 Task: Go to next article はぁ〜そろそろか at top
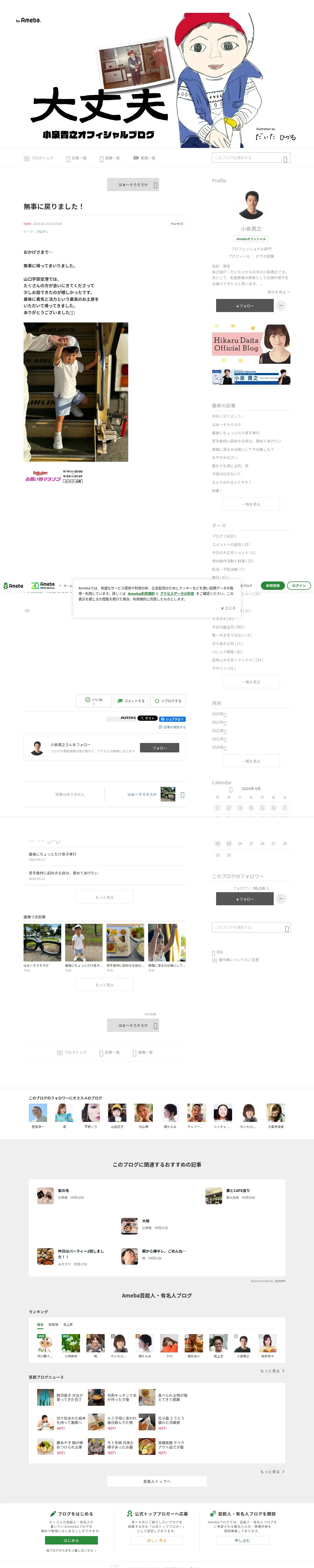133,185
